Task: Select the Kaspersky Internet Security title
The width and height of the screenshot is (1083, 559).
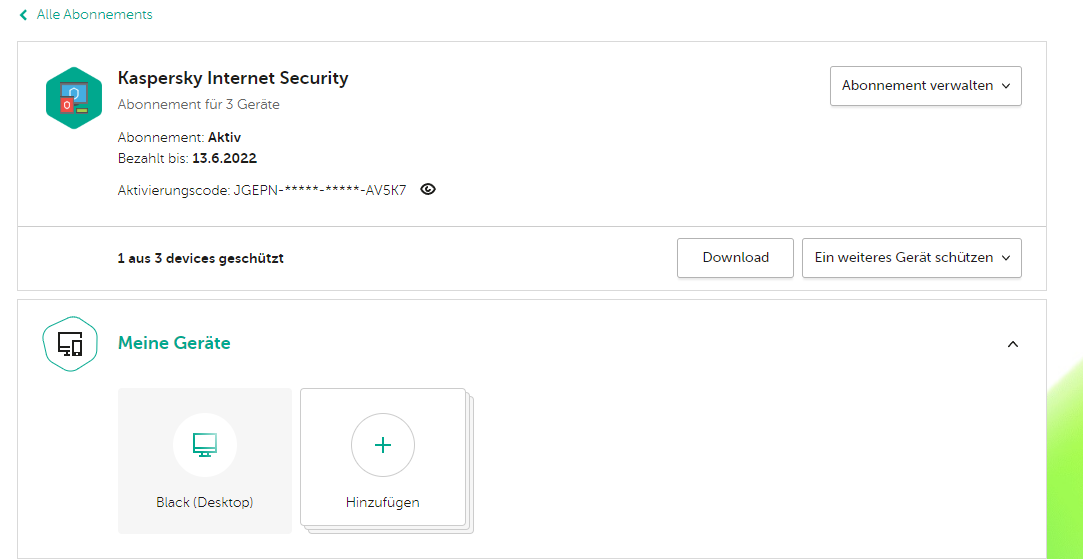Action: pos(233,78)
